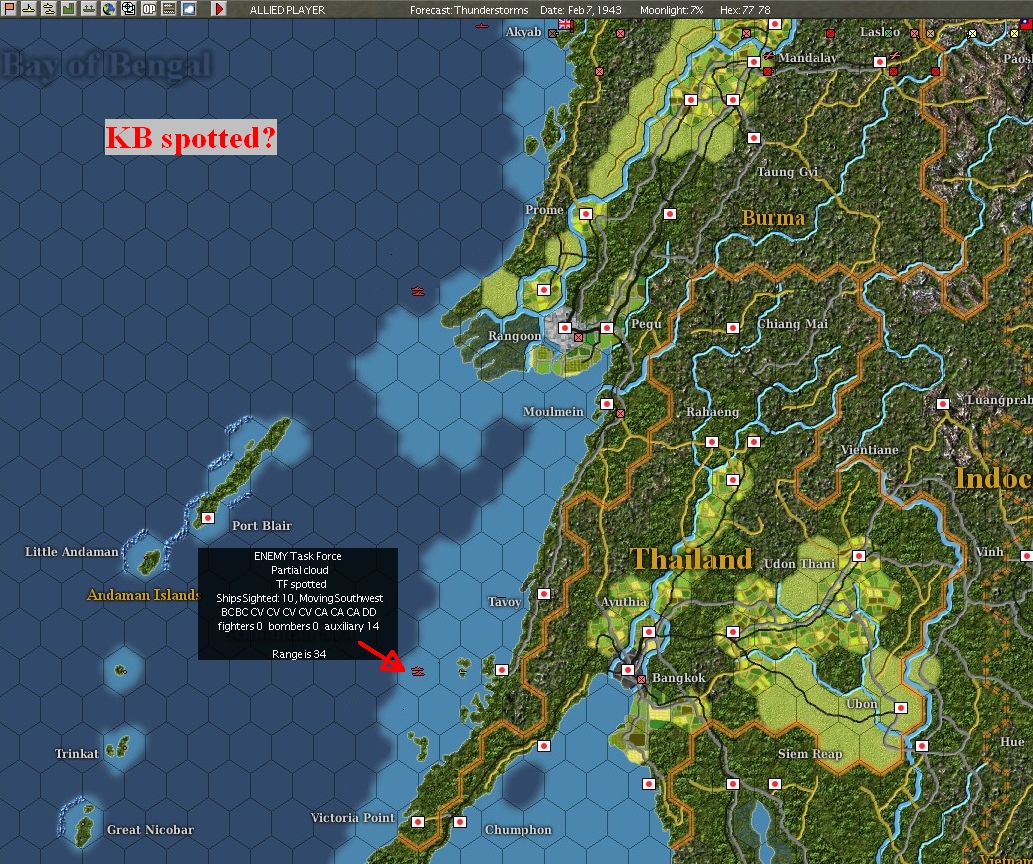
Task: Select the red land unit marker at Moulmein
Action: point(620,413)
